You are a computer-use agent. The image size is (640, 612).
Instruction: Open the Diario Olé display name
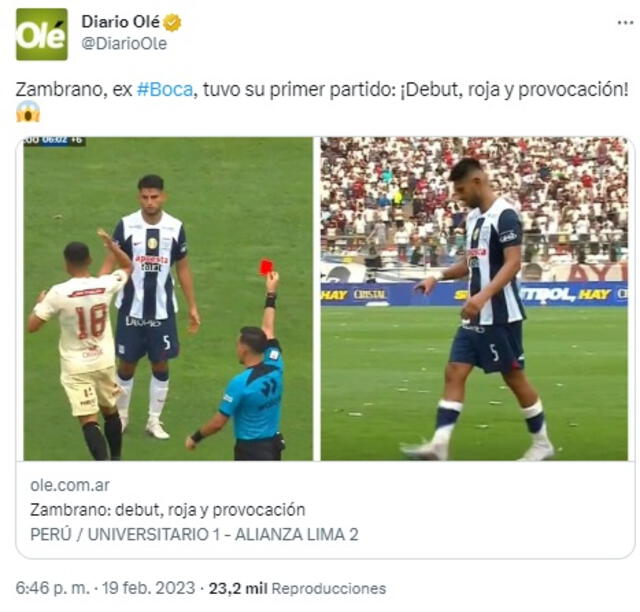click(120, 22)
